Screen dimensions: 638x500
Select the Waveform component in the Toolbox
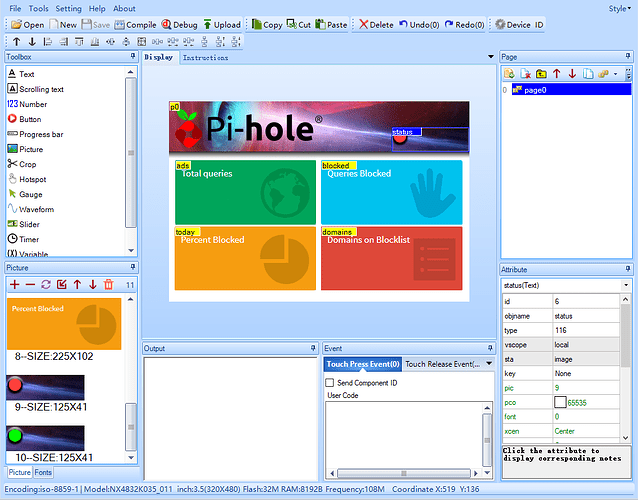[x=31, y=209]
